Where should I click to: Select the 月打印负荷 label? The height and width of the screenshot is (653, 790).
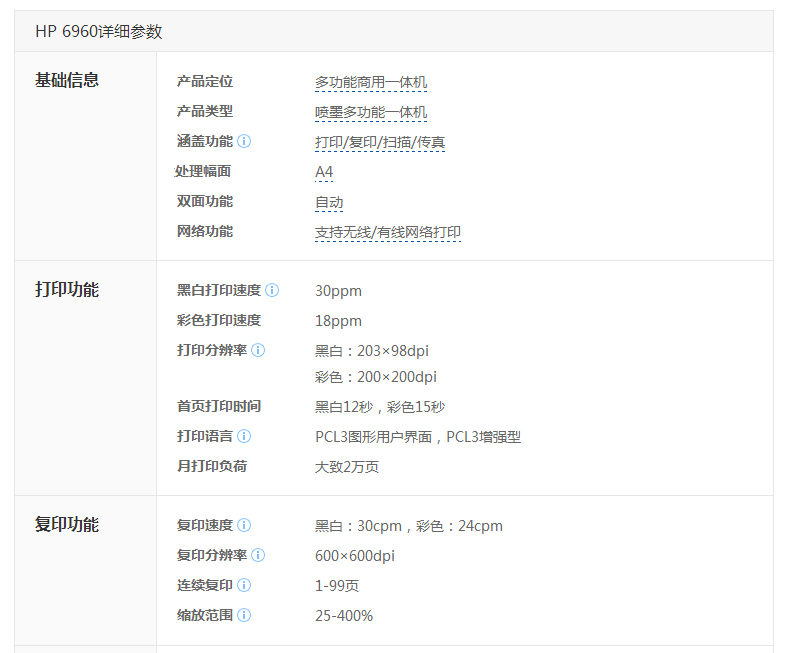tap(212, 466)
